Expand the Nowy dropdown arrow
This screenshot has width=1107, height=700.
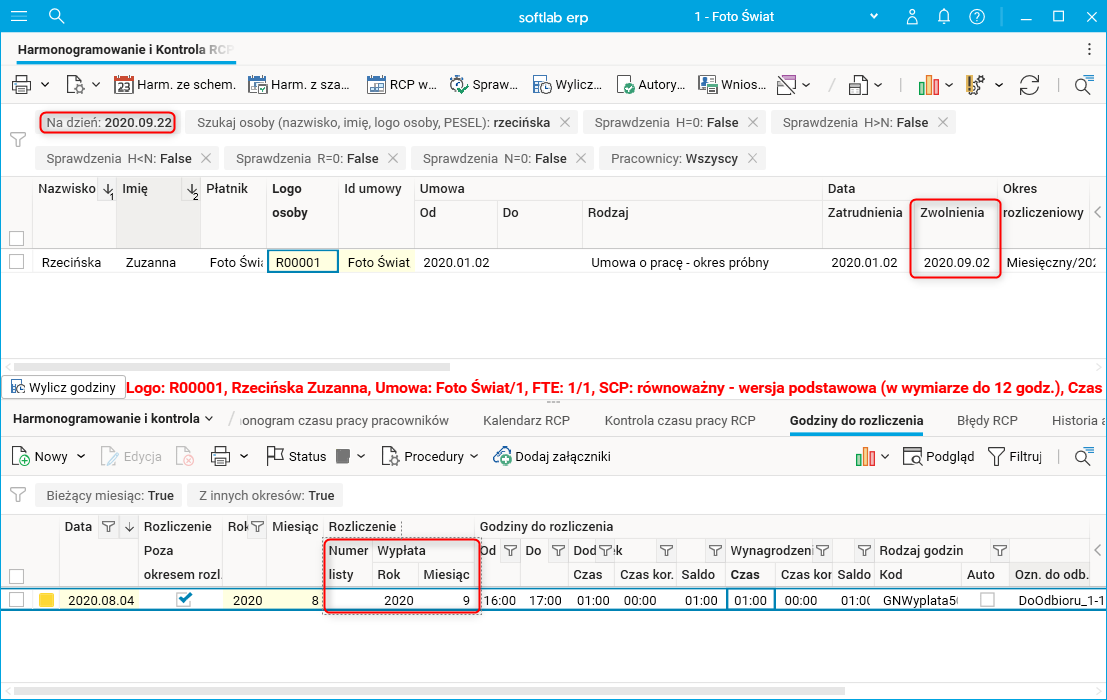(x=81, y=457)
